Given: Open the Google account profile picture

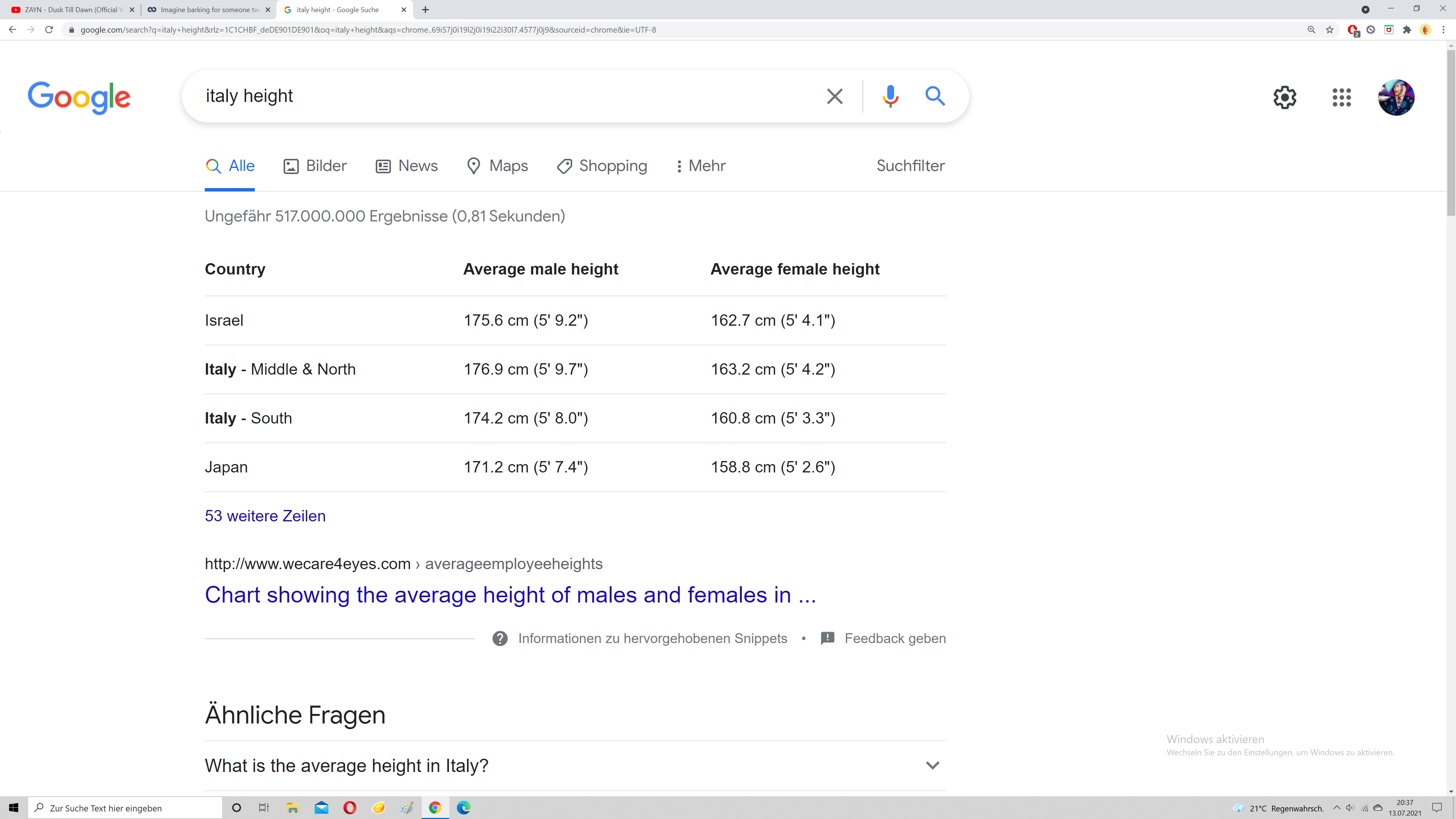Looking at the screenshot, I should [x=1396, y=97].
